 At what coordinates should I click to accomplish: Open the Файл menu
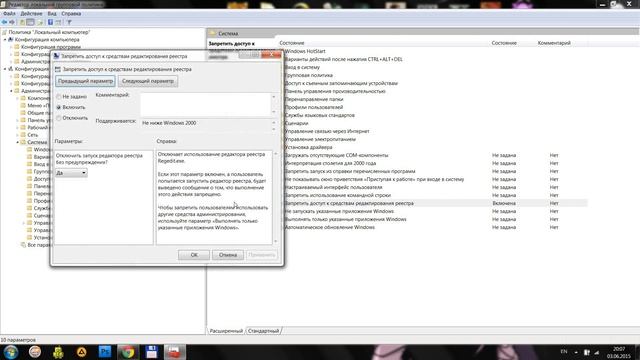tap(9, 13)
